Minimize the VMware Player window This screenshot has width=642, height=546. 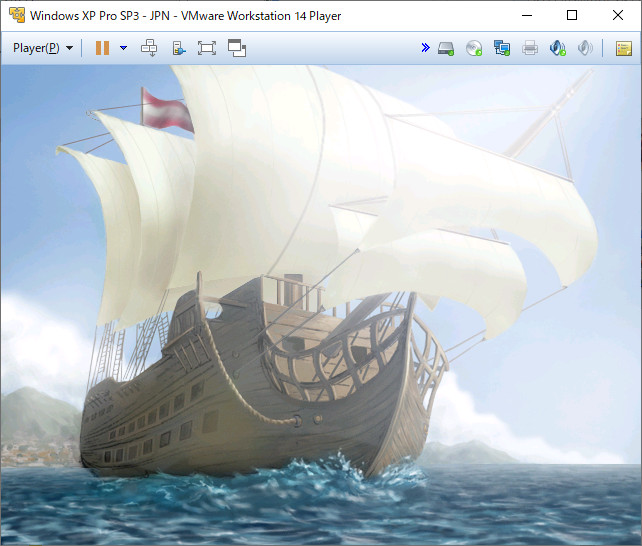(x=527, y=16)
